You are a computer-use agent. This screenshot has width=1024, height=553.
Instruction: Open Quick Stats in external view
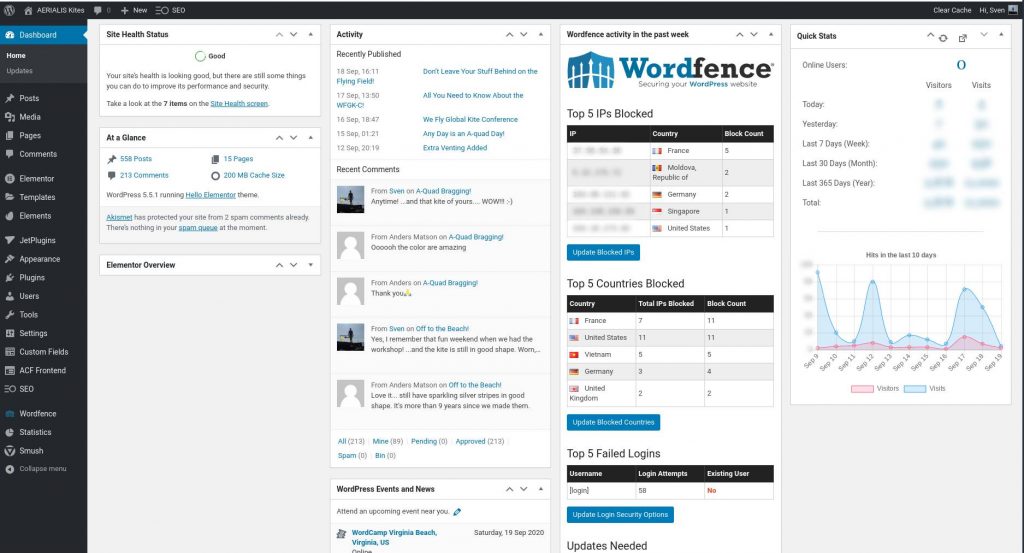pos(963,38)
